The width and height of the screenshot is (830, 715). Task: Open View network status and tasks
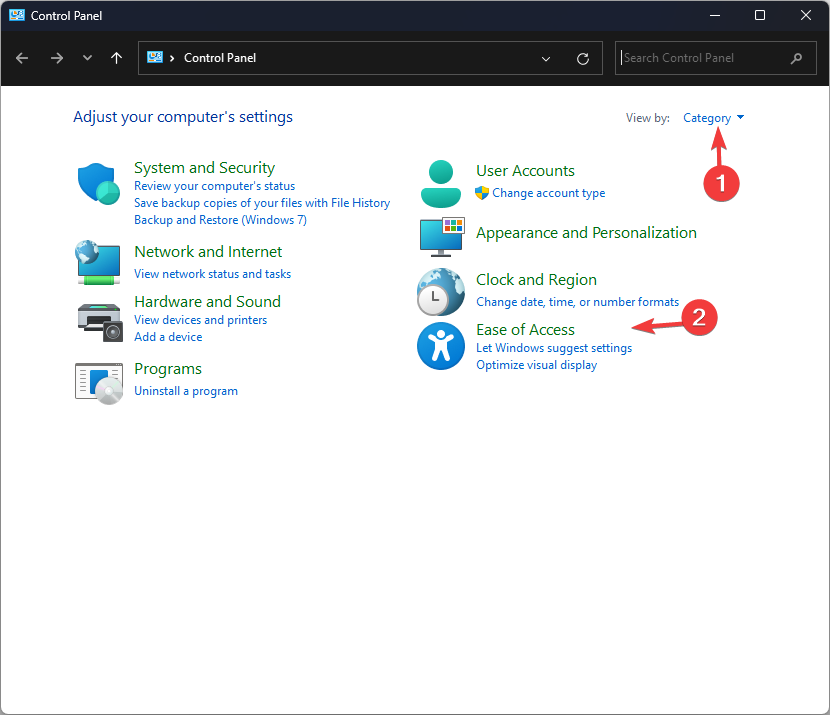point(213,274)
